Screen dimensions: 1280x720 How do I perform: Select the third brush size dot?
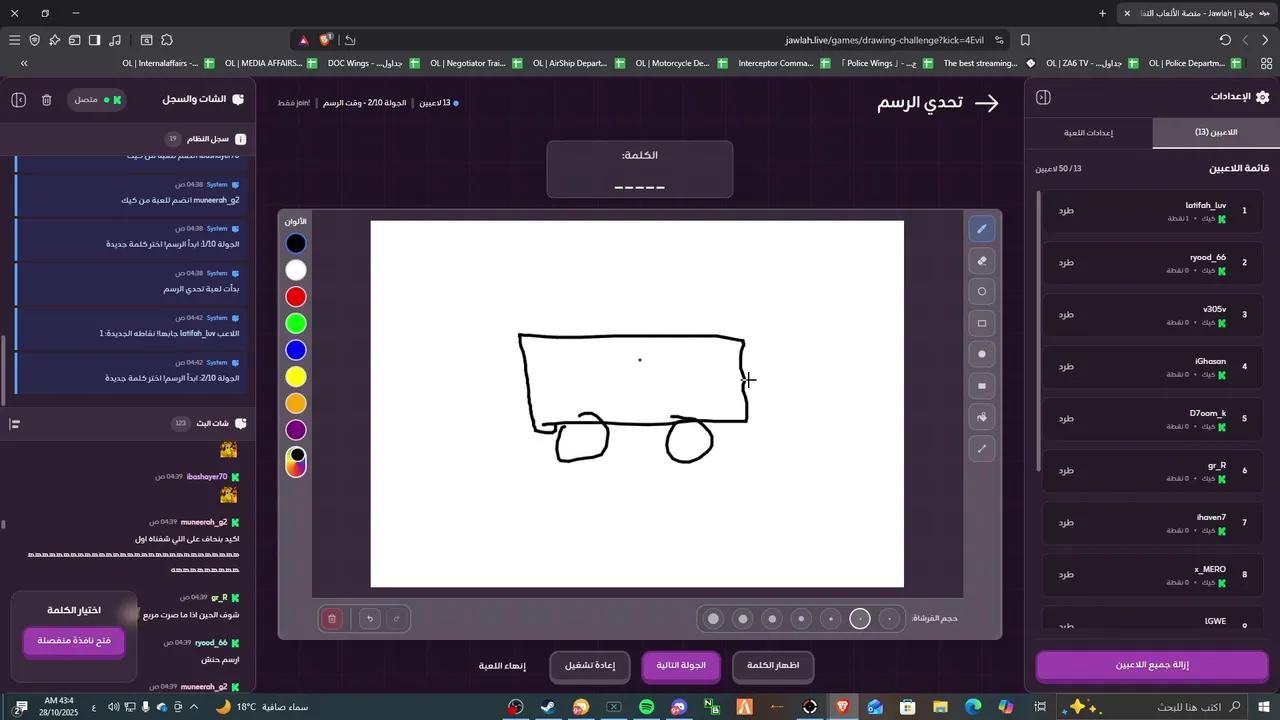click(x=831, y=619)
